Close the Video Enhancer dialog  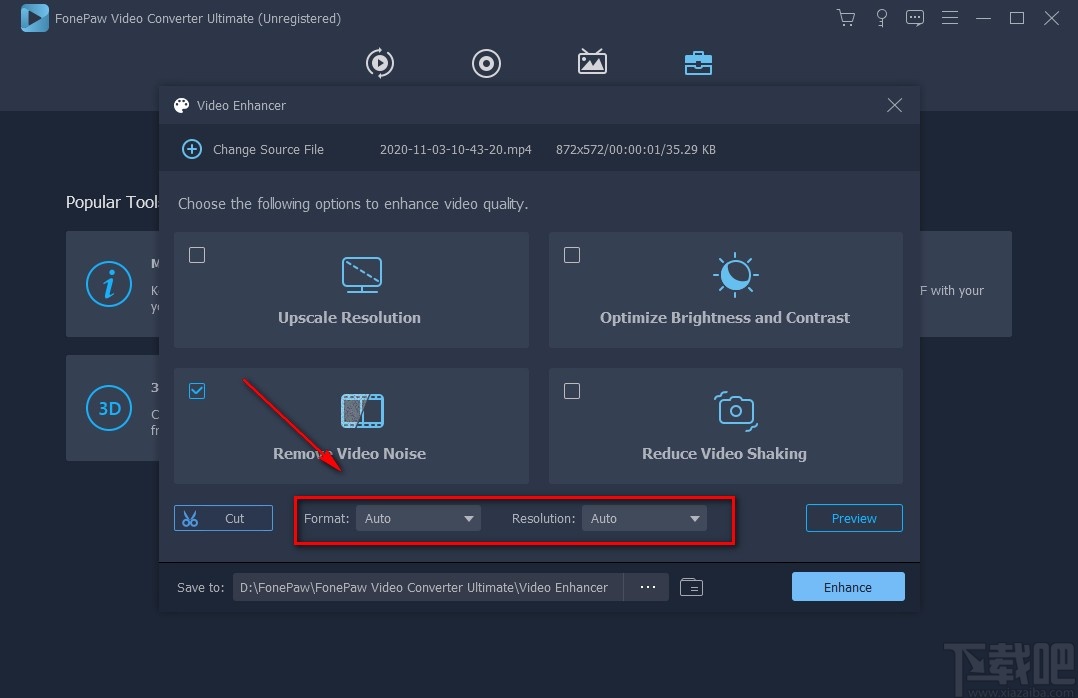click(x=894, y=105)
